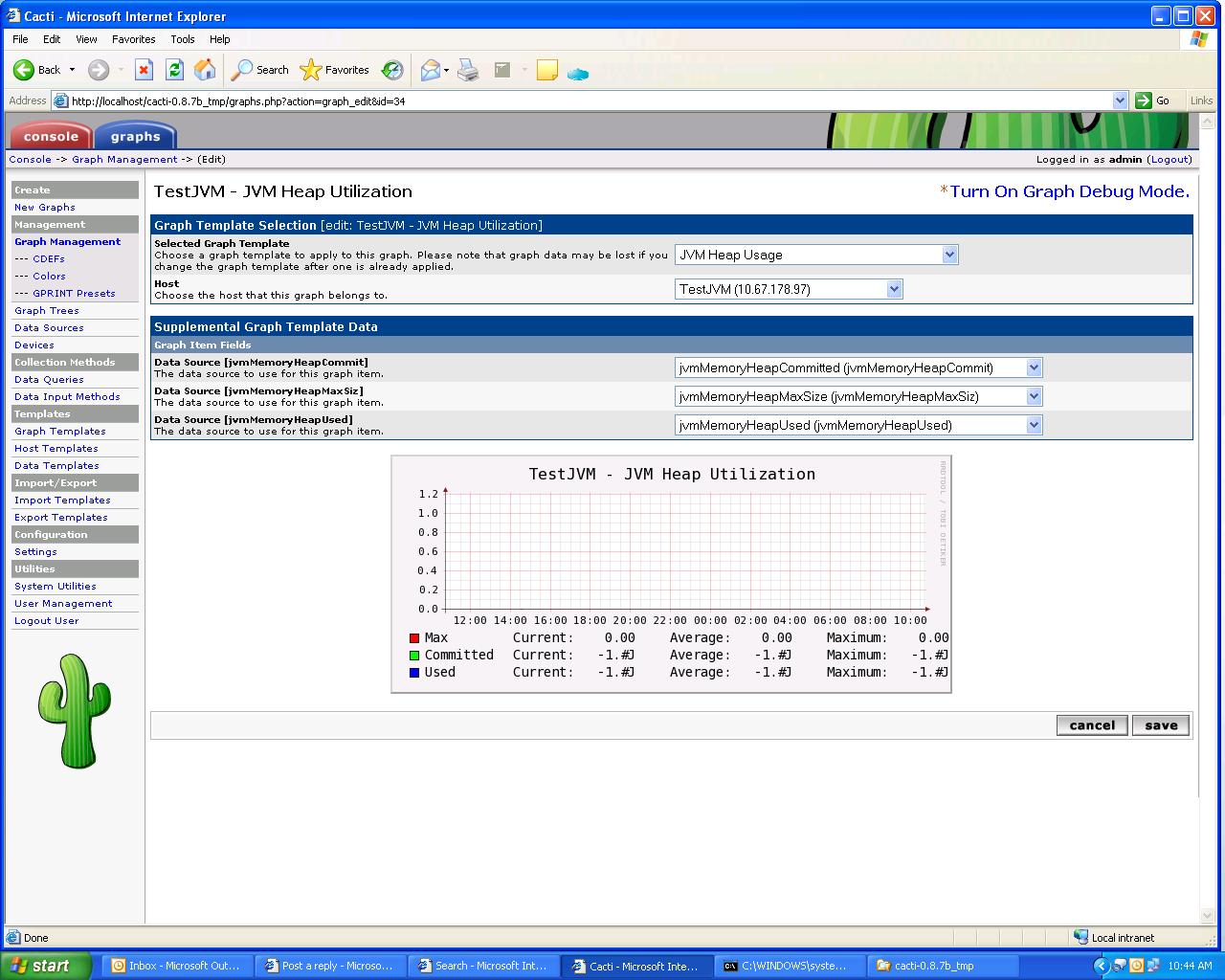Open the Host TestJVM dropdown

pyautogui.click(x=789, y=289)
